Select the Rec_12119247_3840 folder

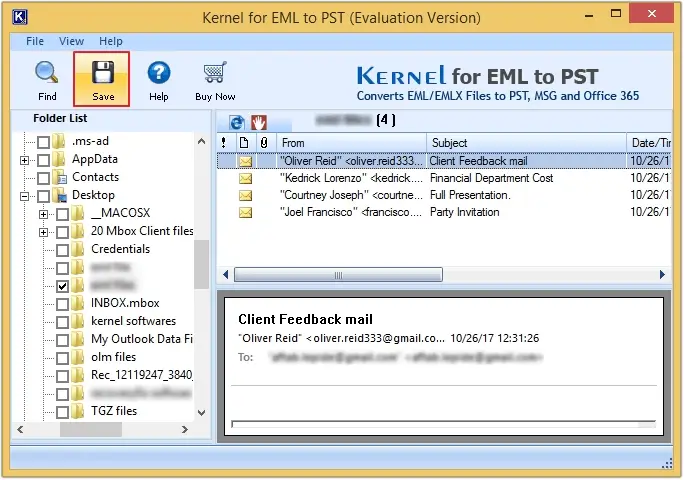[142, 375]
